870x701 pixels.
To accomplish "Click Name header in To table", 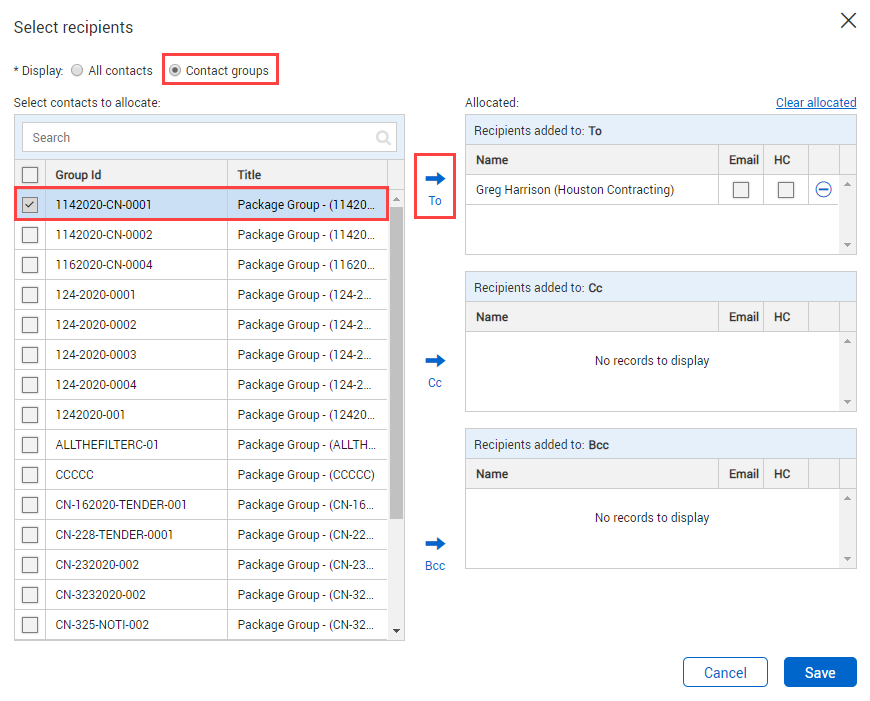I will point(492,160).
